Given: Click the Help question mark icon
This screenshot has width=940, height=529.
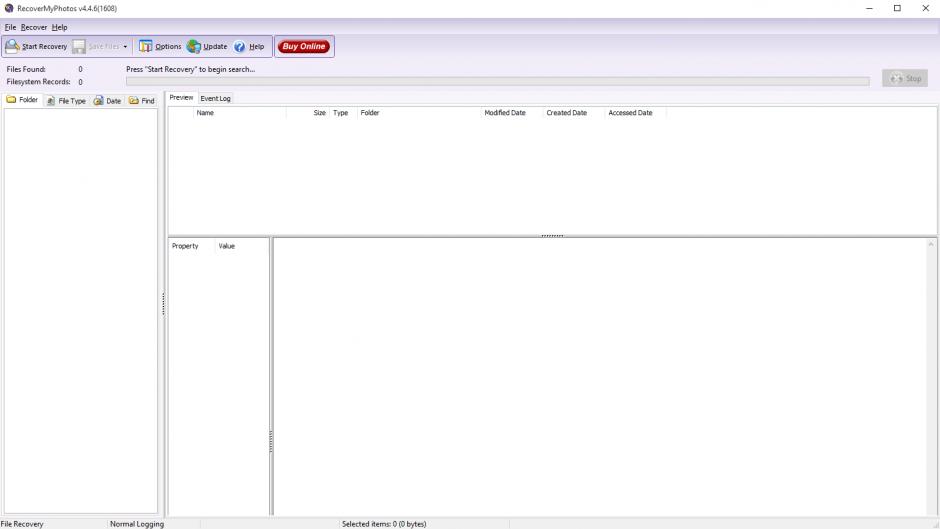Looking at the screenshot, I should [240, 46].
